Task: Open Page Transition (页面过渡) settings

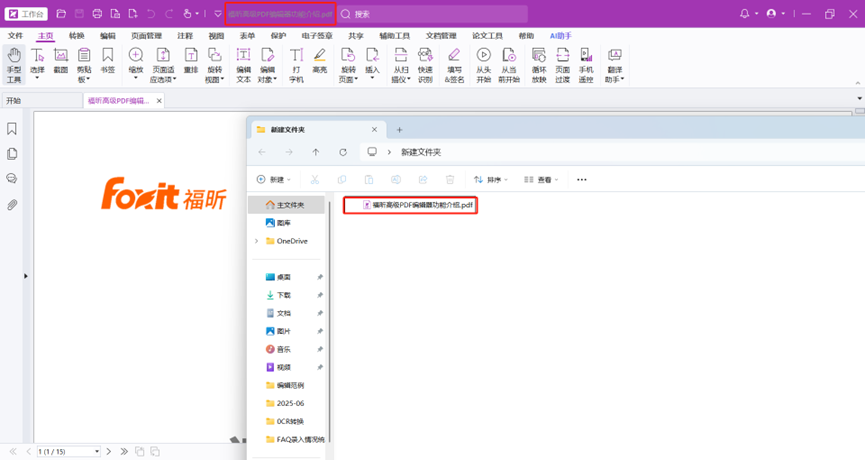Action: (562, 65)
